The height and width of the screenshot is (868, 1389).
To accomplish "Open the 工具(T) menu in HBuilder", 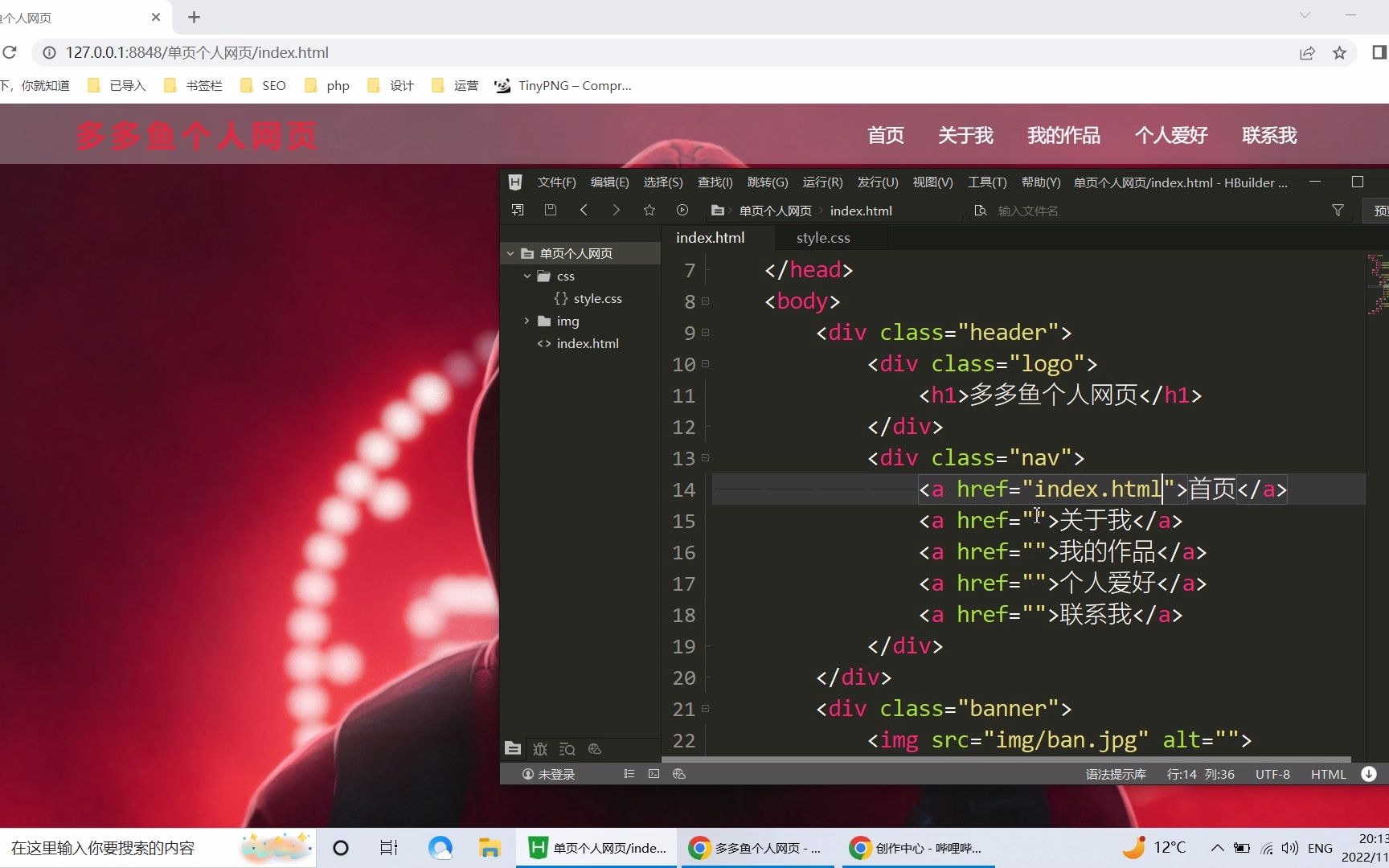I will 987,182.
